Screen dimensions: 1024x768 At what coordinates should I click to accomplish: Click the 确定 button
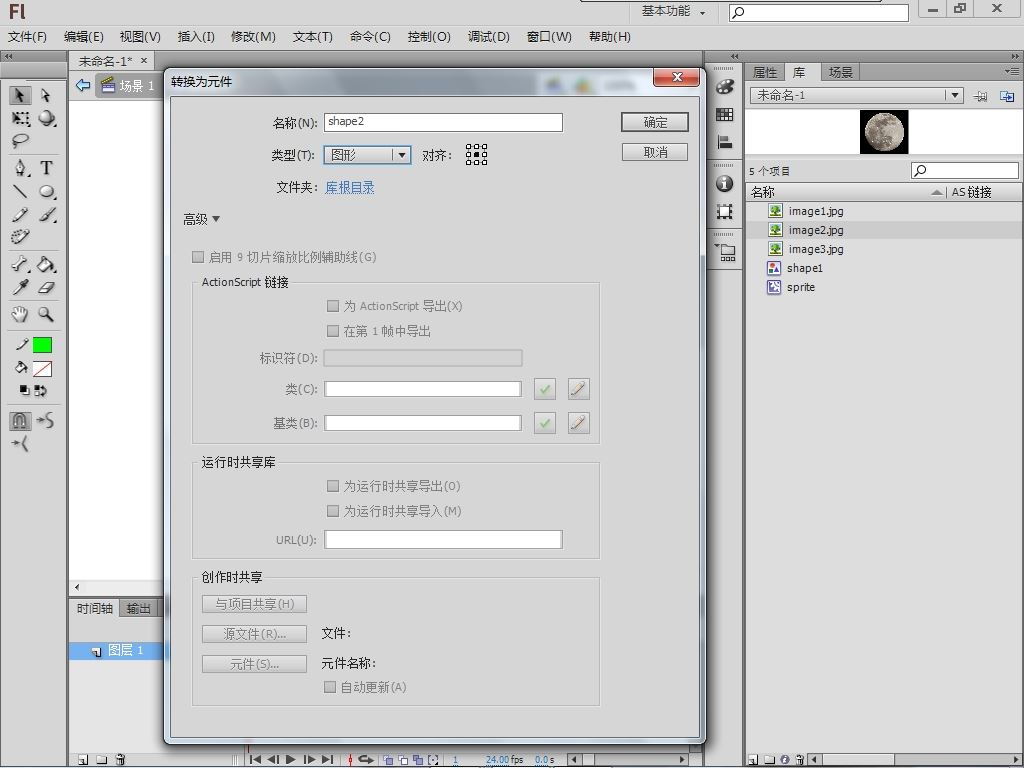(655, 122)
